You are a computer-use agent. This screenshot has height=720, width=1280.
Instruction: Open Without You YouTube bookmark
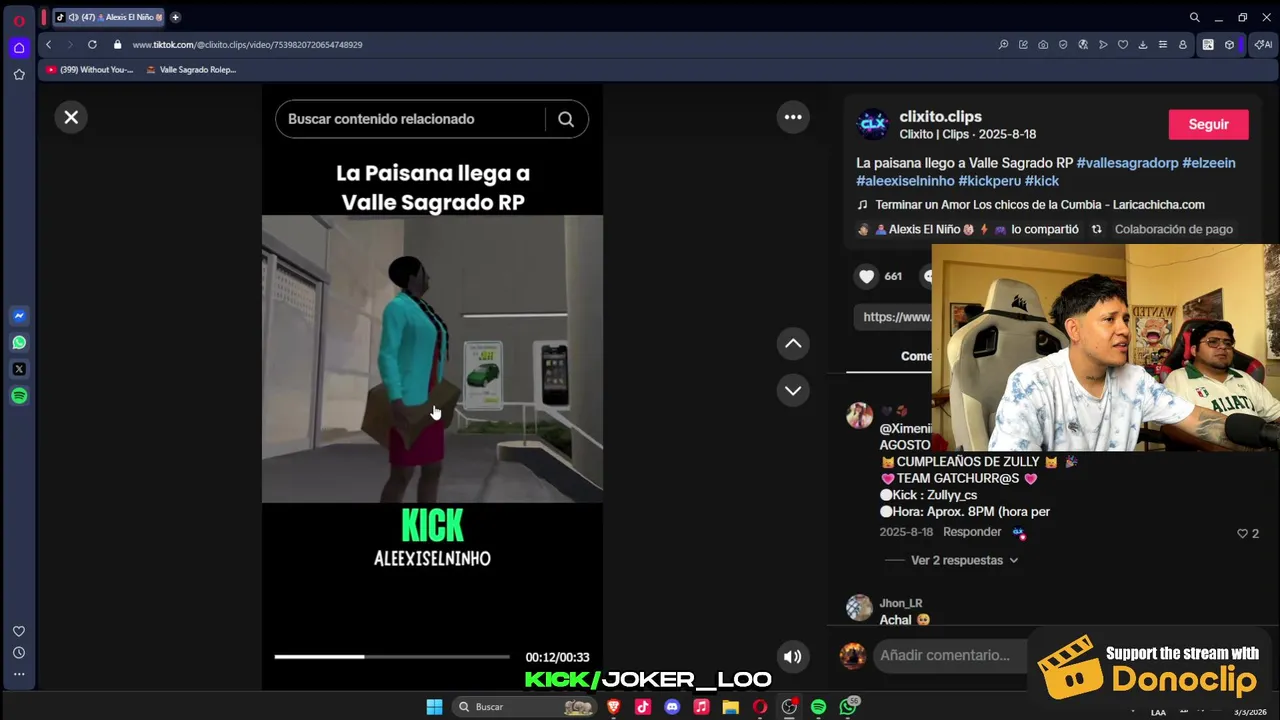[89, 70]
